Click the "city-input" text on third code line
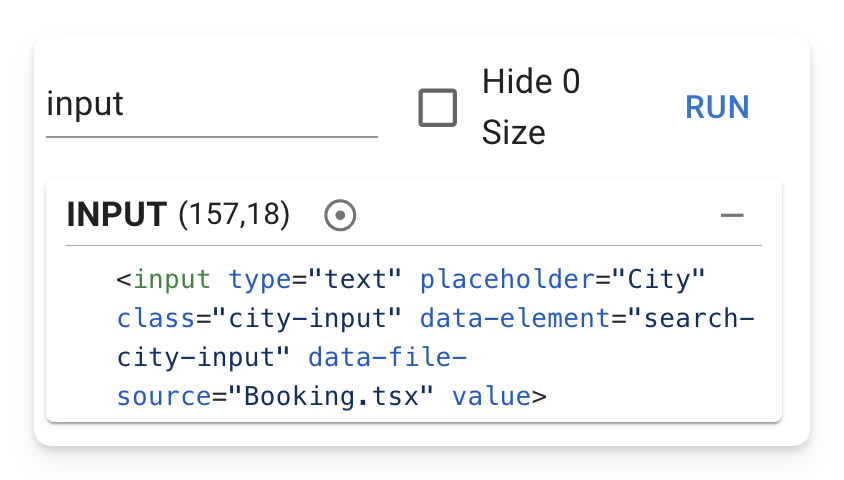Viewport: 844px width, 480px height. tap(196, 358)
